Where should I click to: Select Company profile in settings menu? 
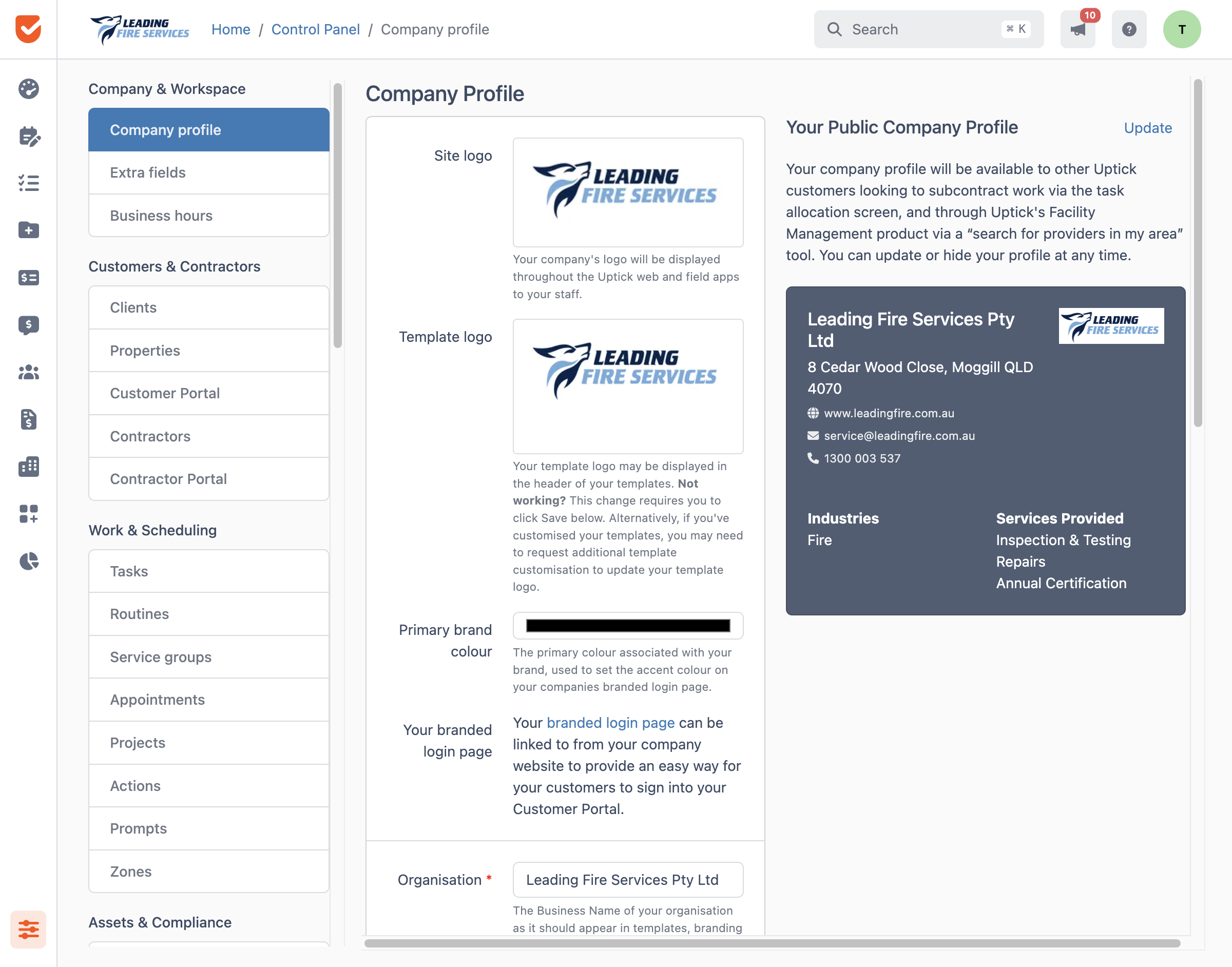[x=208, y=130]
